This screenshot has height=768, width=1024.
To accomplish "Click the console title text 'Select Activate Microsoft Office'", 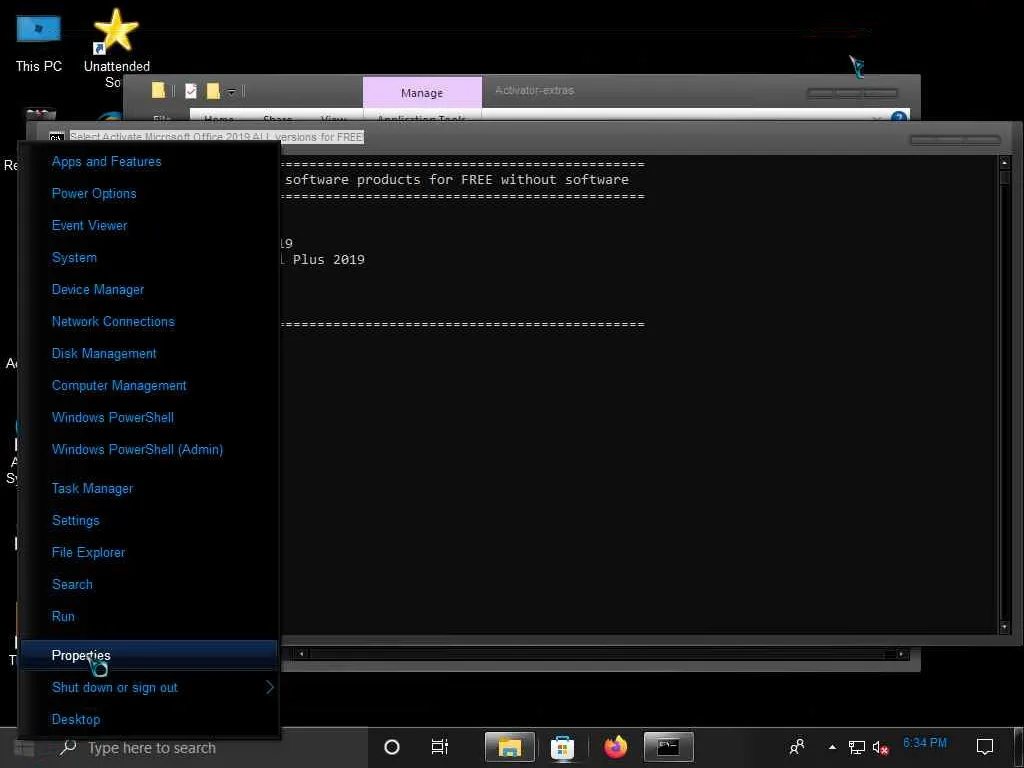I will coord(216,137).
